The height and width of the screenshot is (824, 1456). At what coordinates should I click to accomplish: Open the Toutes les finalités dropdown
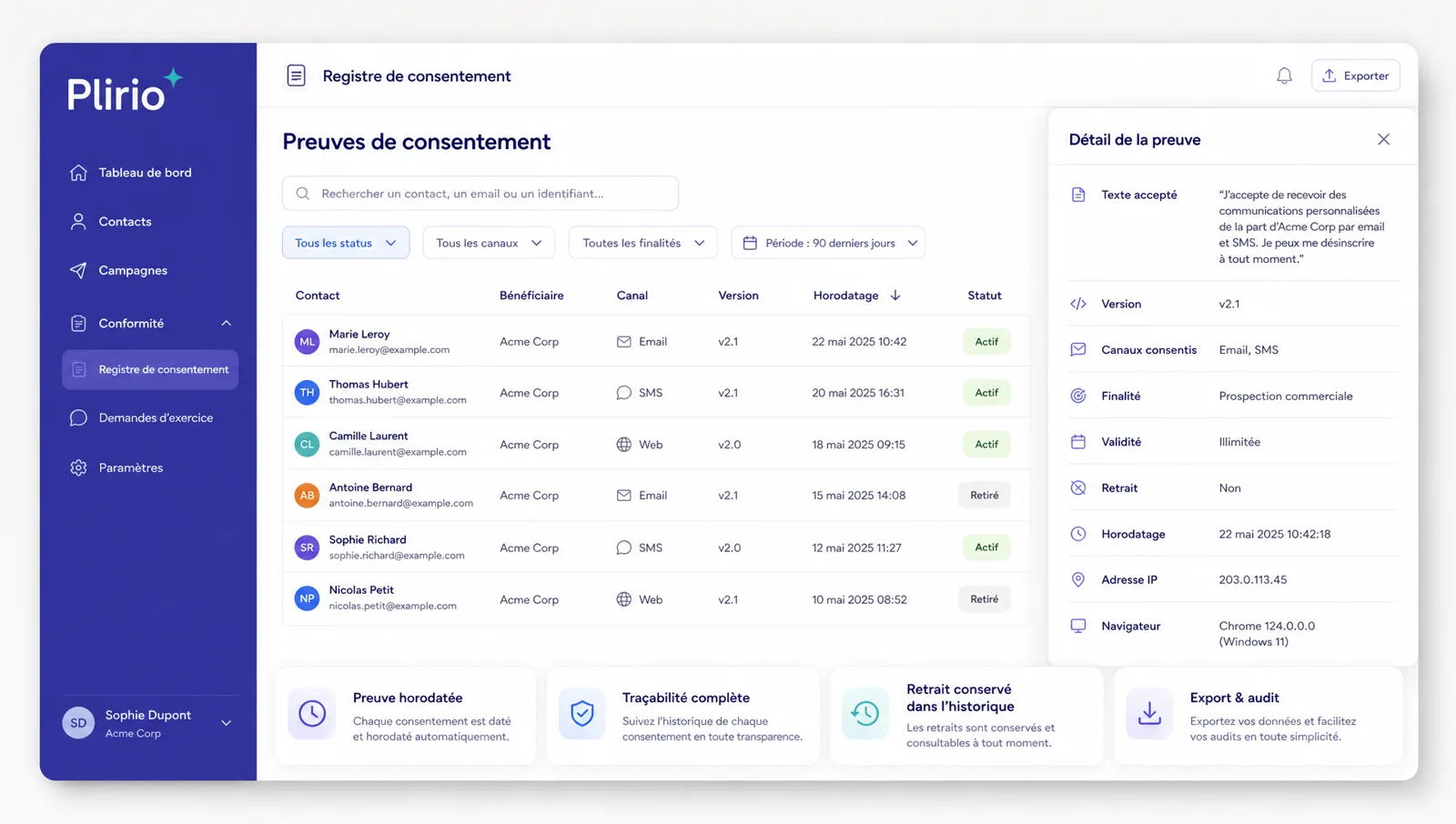point(643,243)
